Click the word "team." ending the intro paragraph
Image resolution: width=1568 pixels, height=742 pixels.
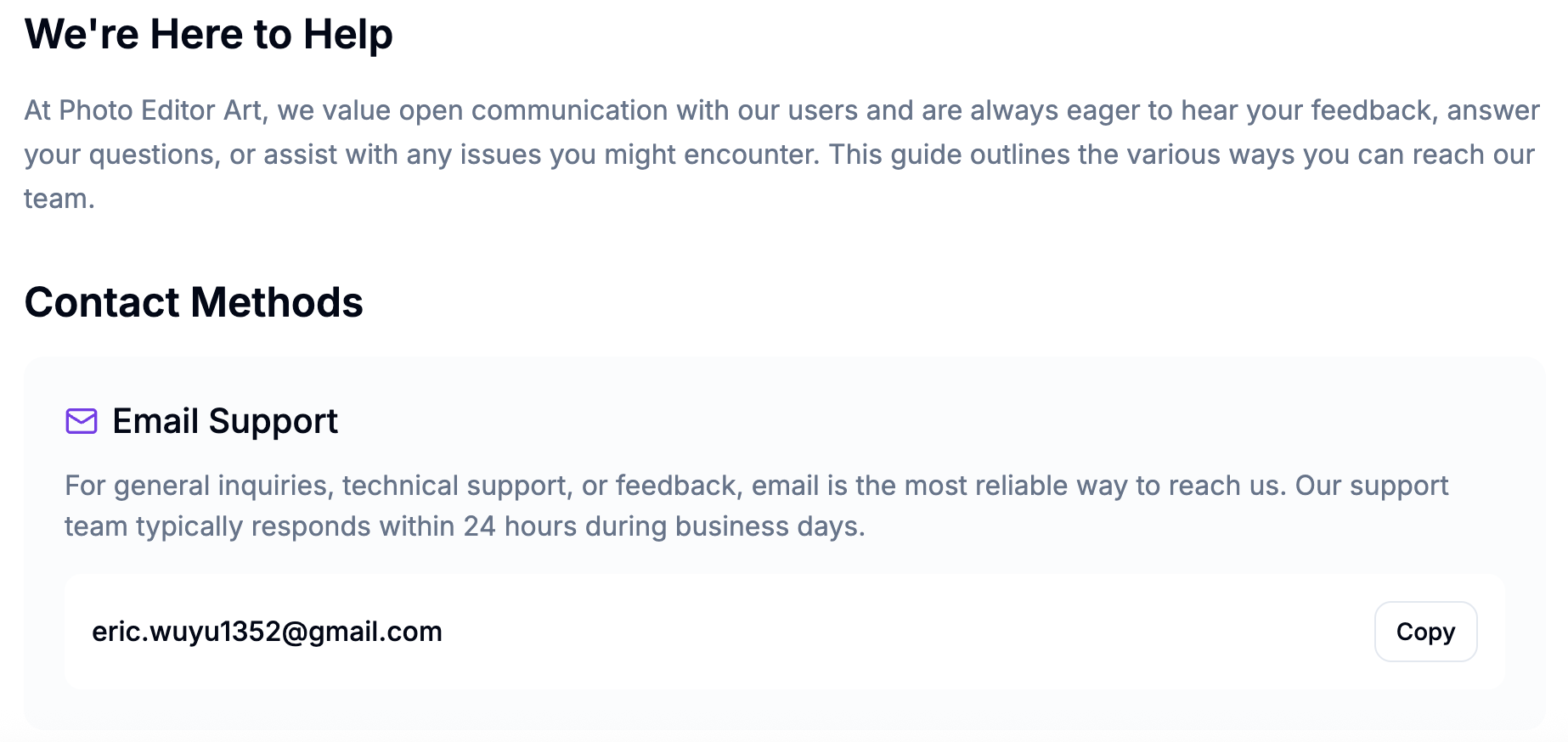(x=59, y=199)
